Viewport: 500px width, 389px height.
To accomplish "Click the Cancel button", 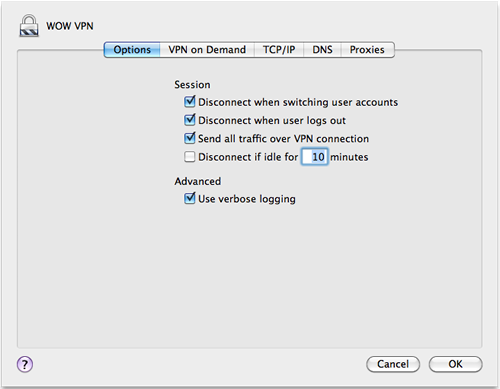I will 393,364.
